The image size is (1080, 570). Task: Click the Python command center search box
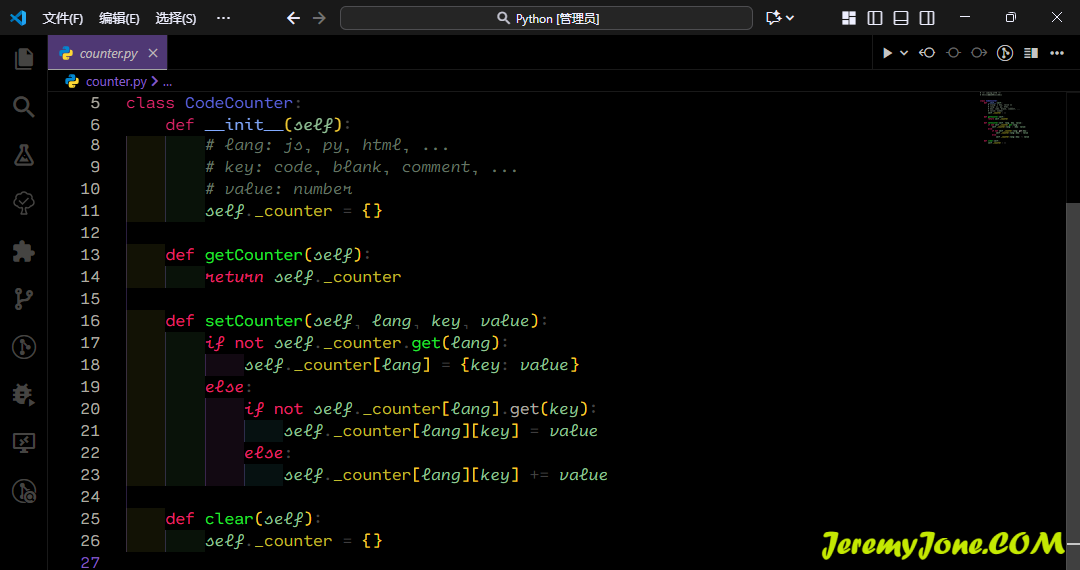[546, 18]
